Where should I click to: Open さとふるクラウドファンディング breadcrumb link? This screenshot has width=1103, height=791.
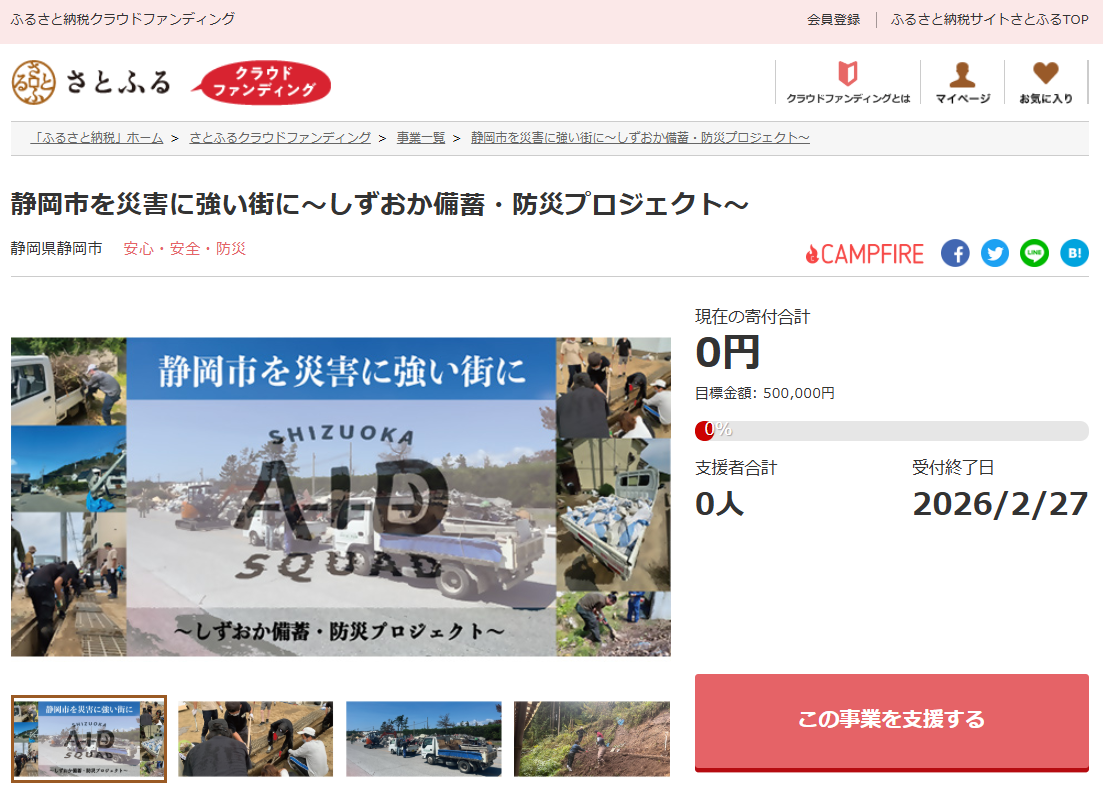[280, 138]
